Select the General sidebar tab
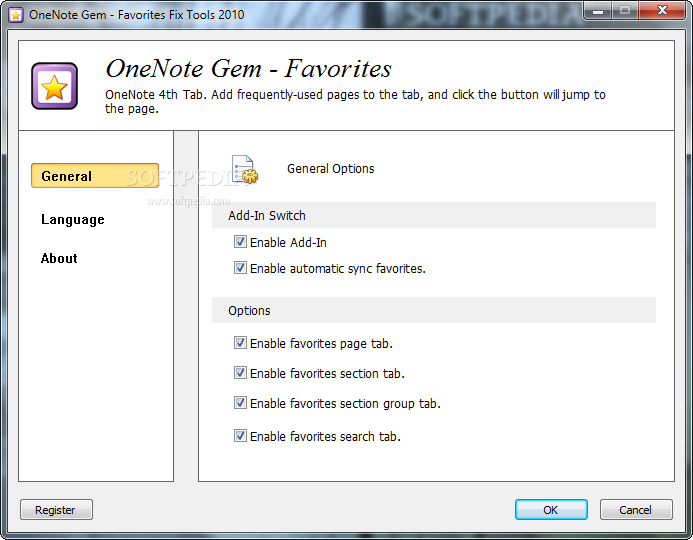Image resolution: width=693 pixels, height=540 pixels. click(x=95, y=176)
